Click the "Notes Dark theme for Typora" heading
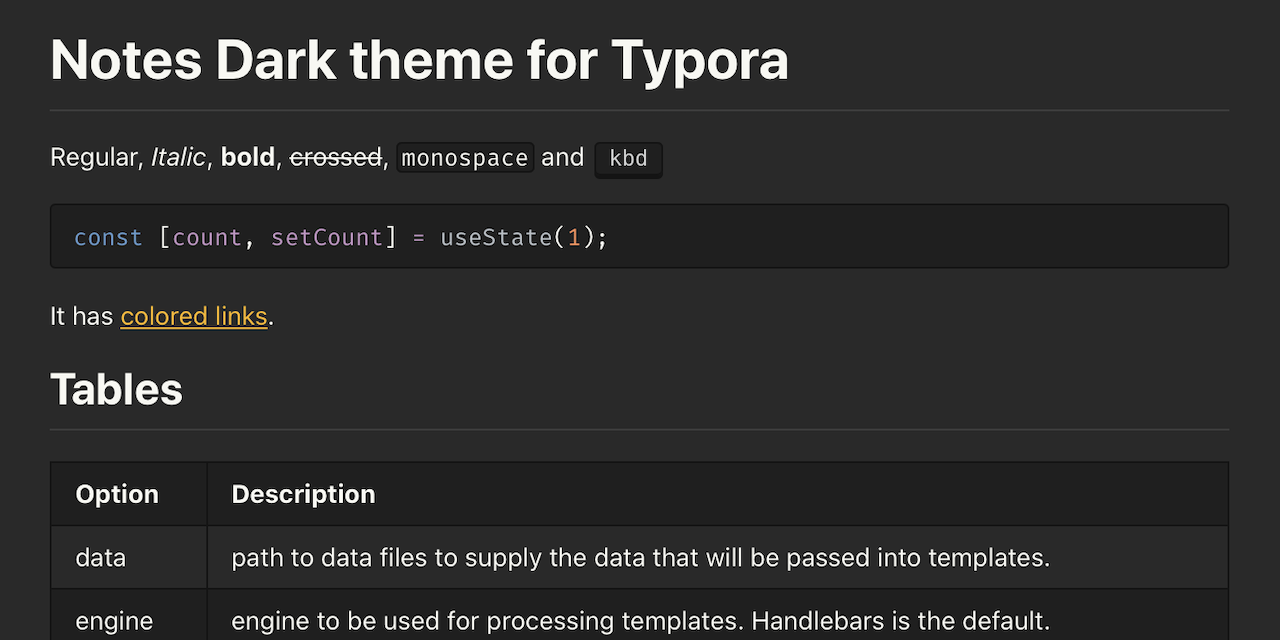This screenshot has height=640, width=1280. click(x=419, y=60)
